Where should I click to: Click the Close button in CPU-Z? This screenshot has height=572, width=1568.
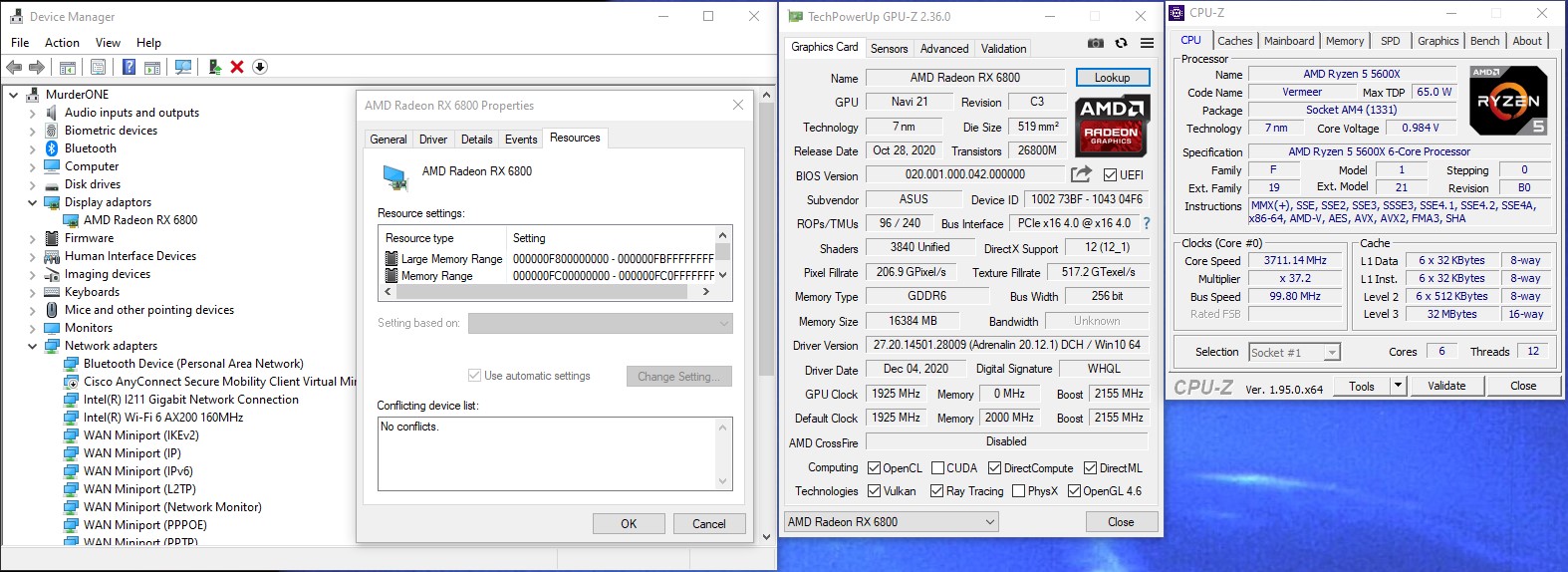pyautogui.click(x=1523, y=386)
